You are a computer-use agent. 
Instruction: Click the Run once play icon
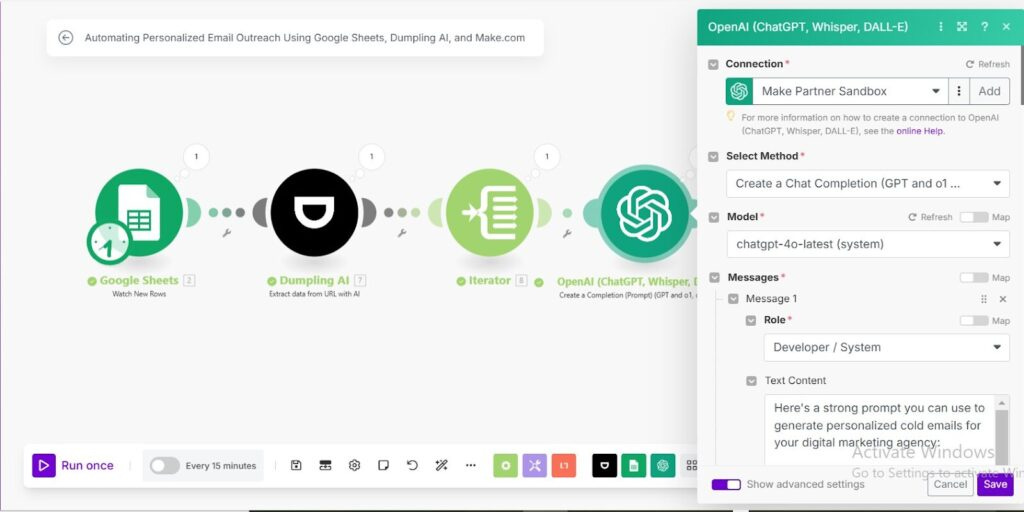pos(44,466)
